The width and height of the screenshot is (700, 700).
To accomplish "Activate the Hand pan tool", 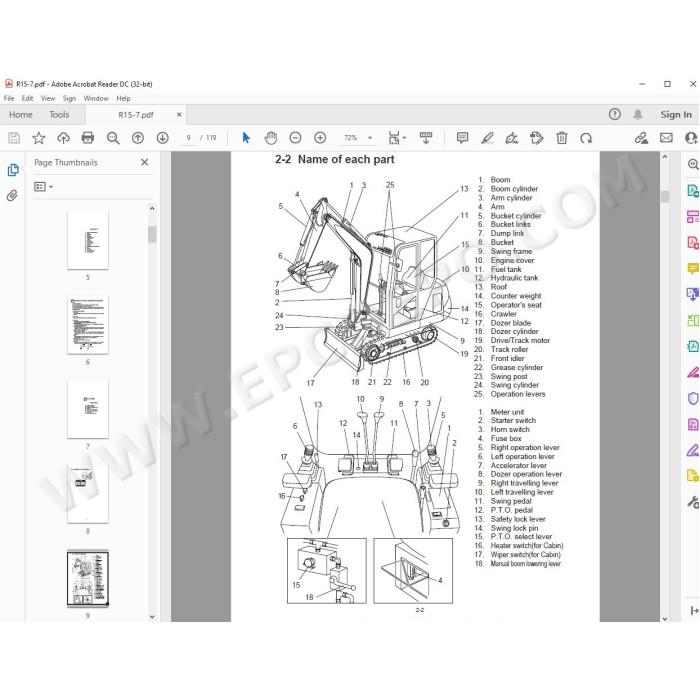I will click(271, 138).
